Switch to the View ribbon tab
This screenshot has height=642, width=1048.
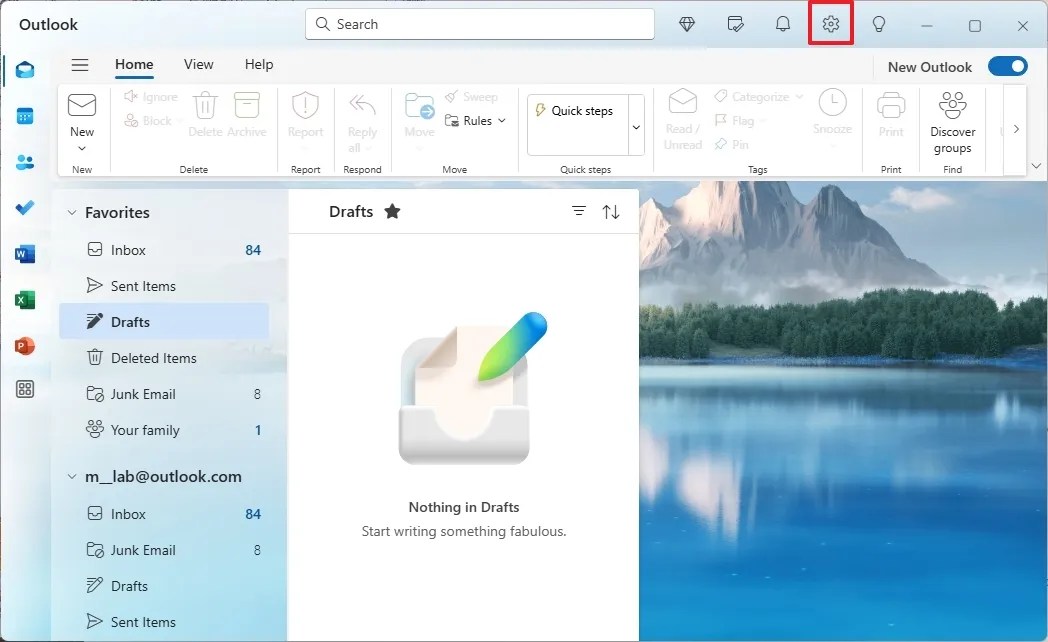point(198,64)
